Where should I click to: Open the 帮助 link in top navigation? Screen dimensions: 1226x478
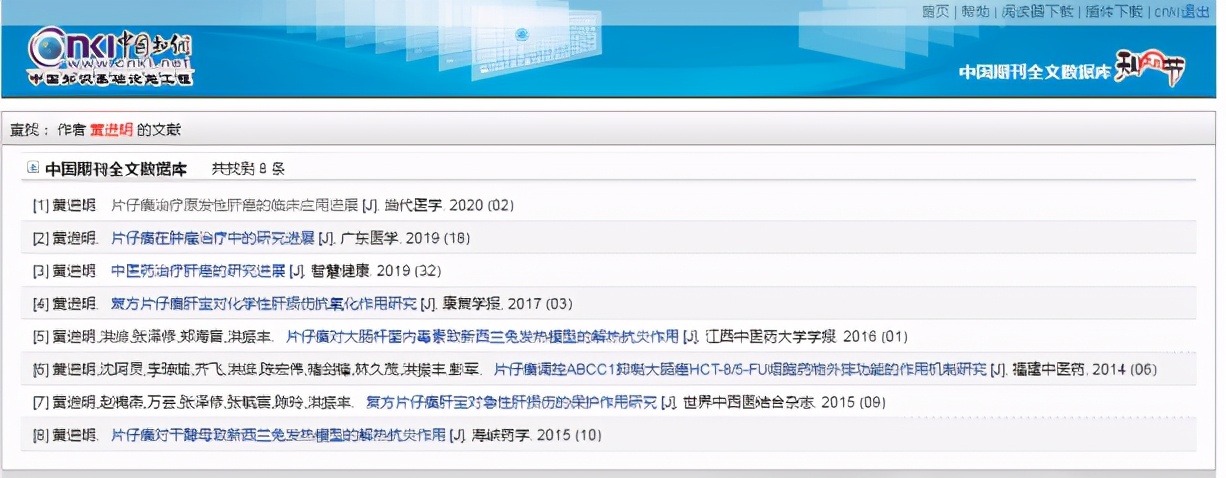click(x=975, y=11)
